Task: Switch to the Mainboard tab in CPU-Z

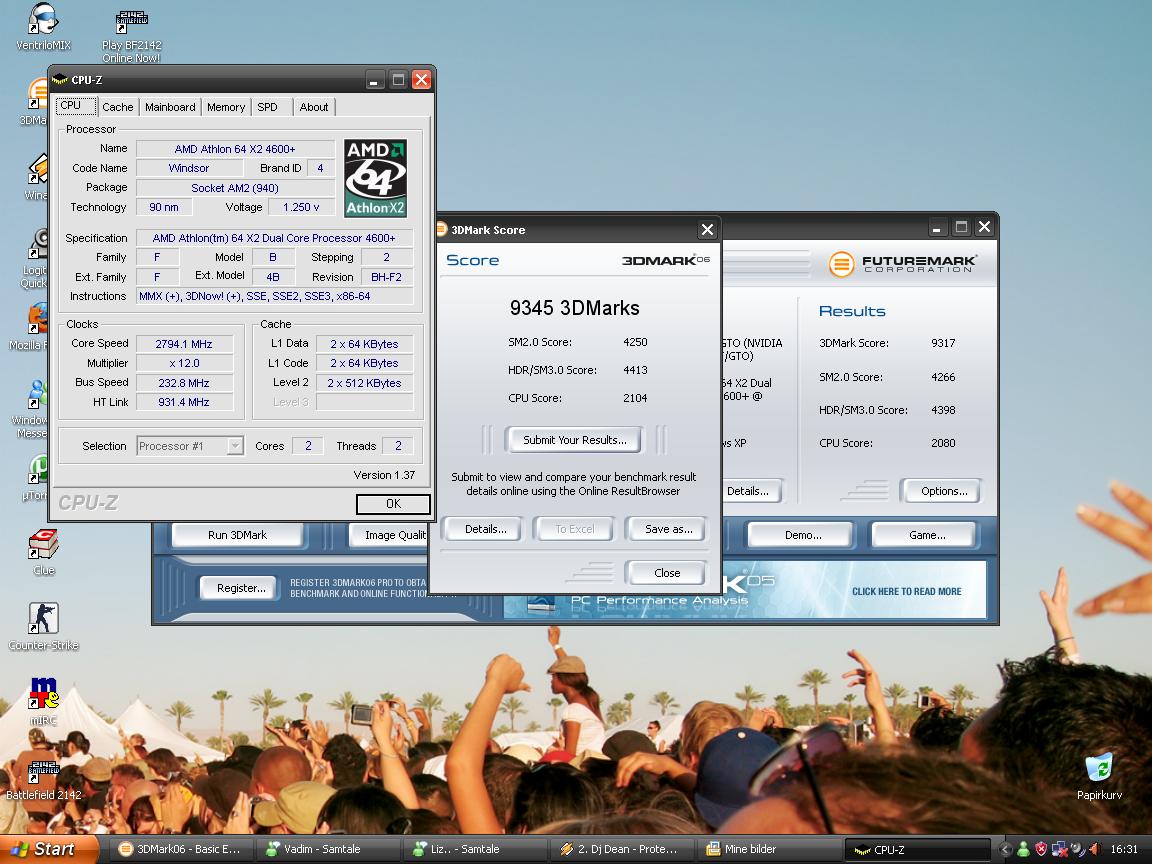Action: (x=170, y=107)
